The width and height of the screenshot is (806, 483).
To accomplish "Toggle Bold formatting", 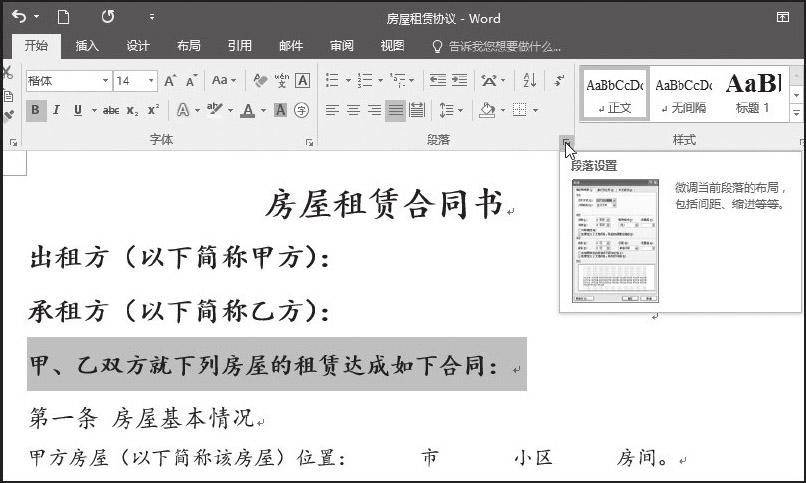I will (35, 110).
